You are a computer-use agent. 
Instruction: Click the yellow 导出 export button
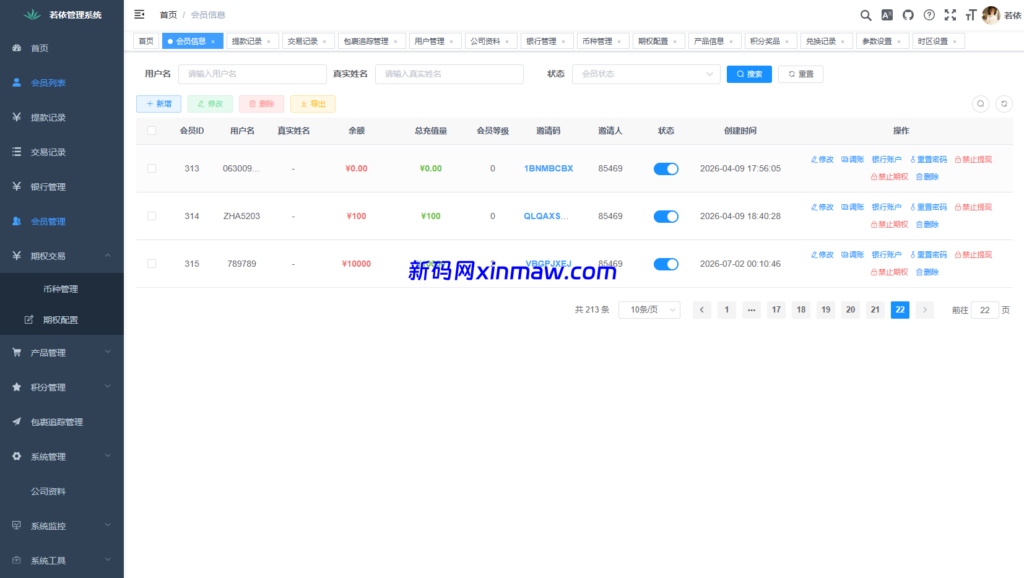click(x=313, y=104)
